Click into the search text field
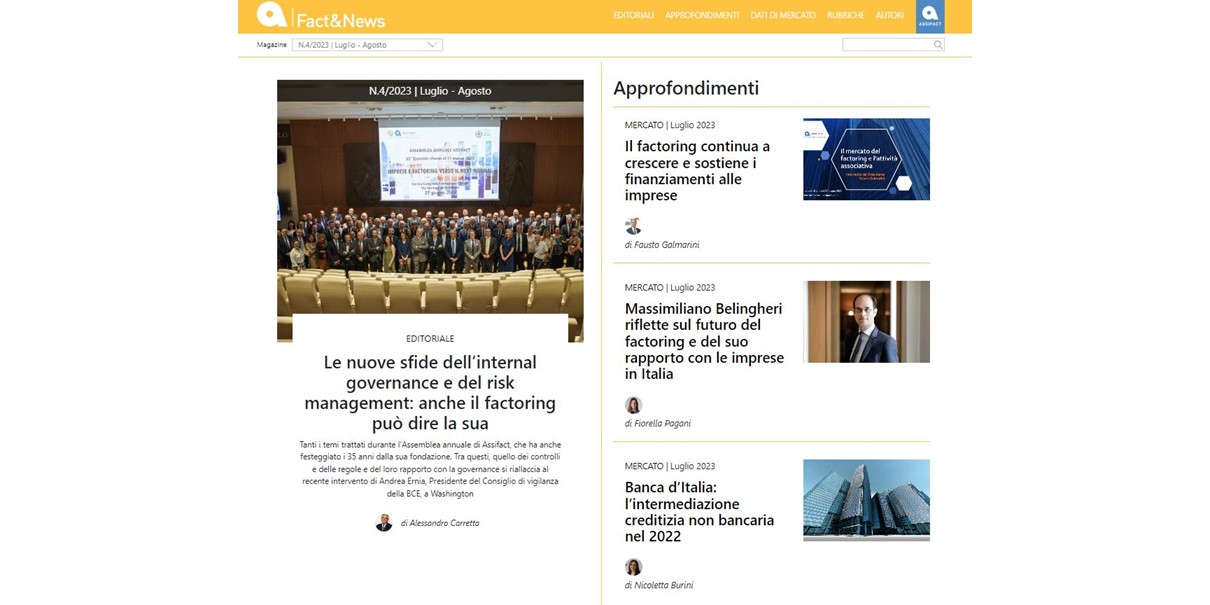 click(887, 45)
